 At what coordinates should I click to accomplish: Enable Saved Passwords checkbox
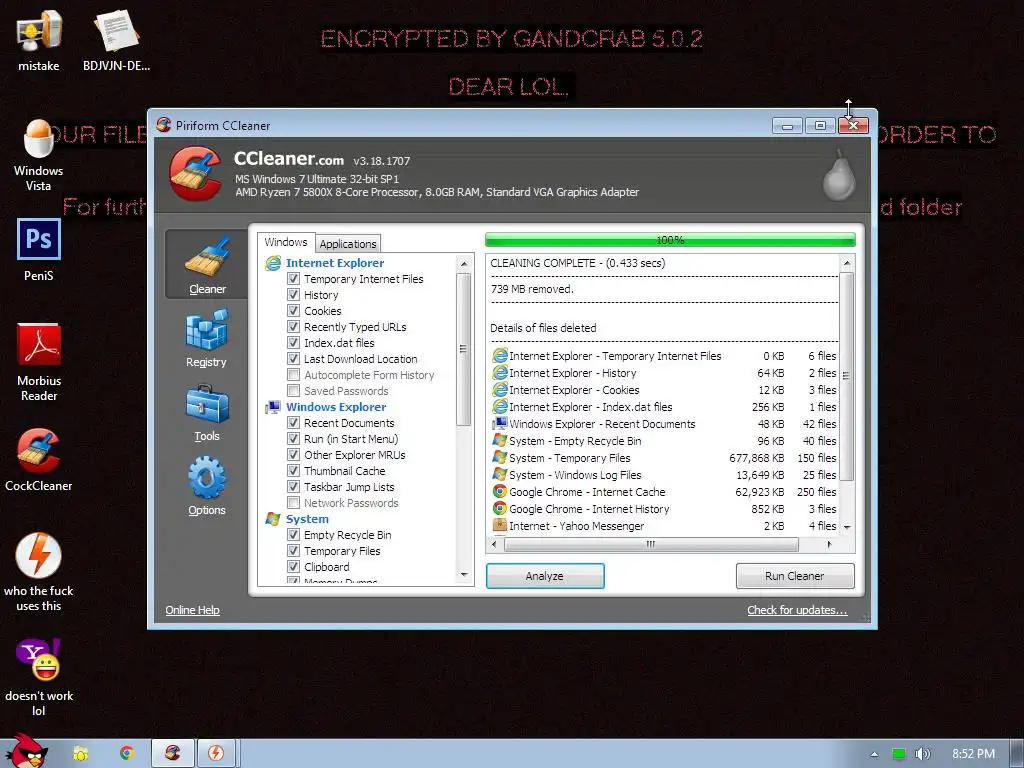coord(294,391)
